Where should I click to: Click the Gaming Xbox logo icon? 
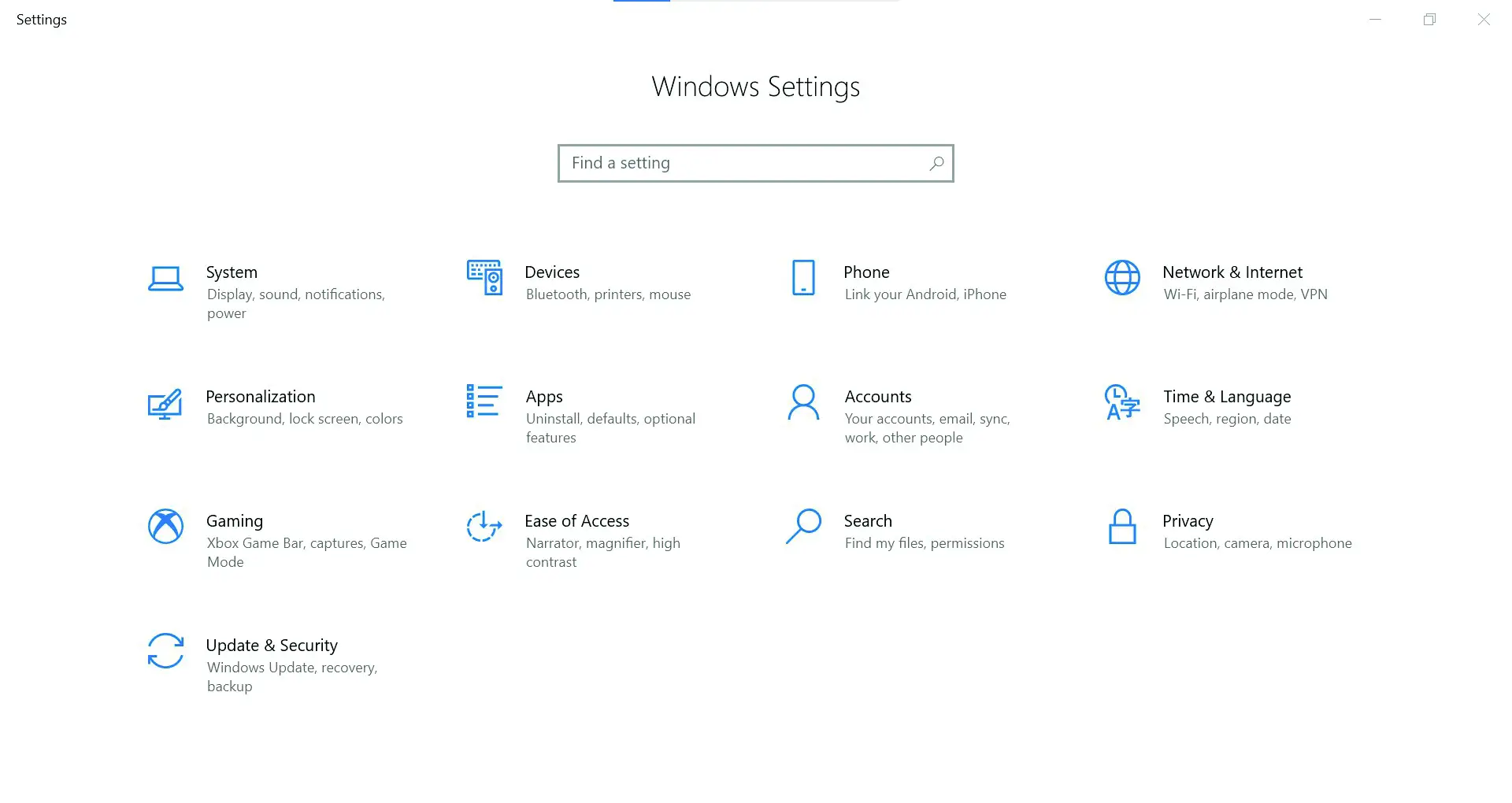click(165, 526)
